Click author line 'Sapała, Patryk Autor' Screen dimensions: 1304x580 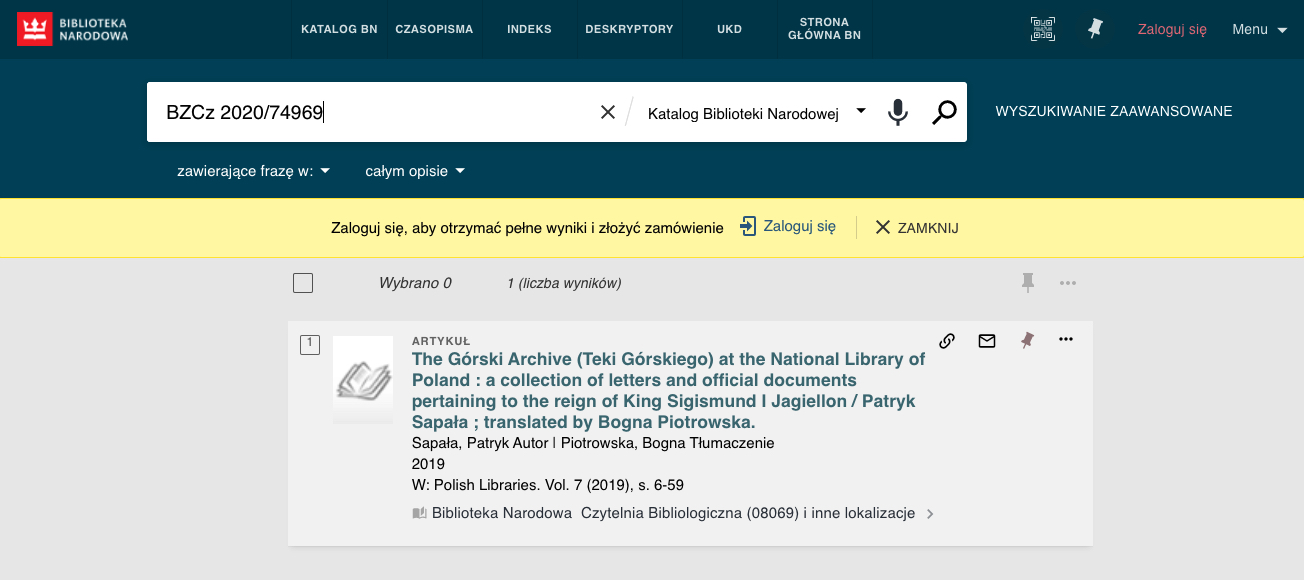(x=482, y=443)
